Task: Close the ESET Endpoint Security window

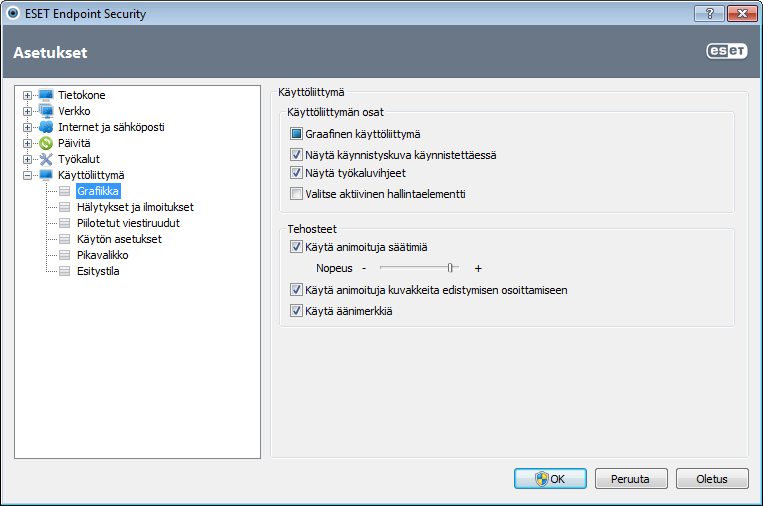Action: pyautogui.click(x=742, y=14)
